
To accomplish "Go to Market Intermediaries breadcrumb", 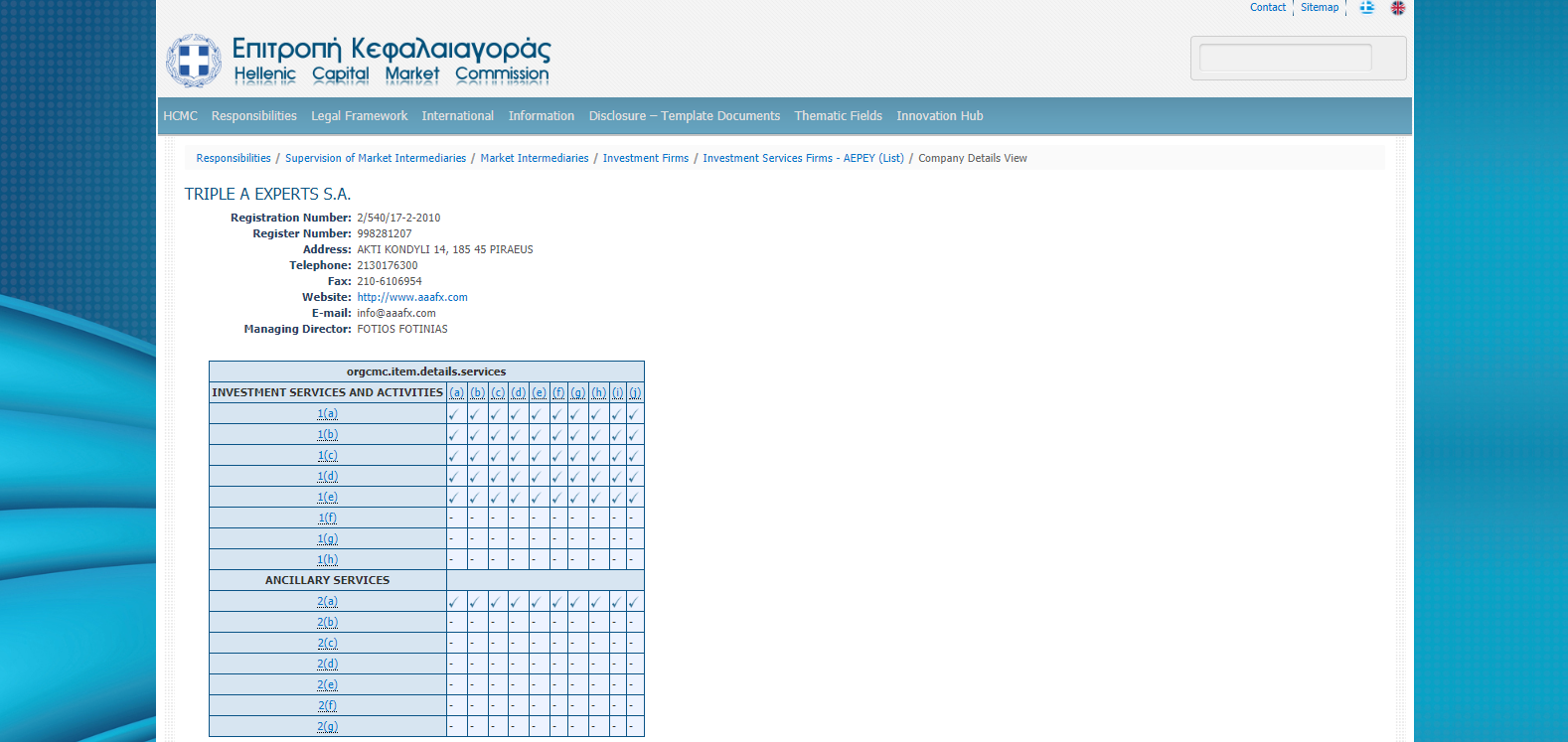I will point(535,158).
